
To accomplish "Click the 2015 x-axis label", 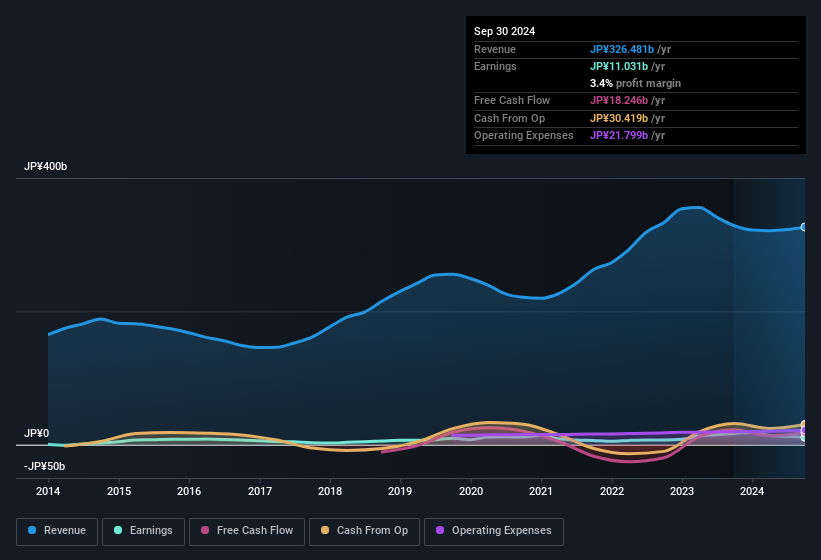I will pos(119,491).
